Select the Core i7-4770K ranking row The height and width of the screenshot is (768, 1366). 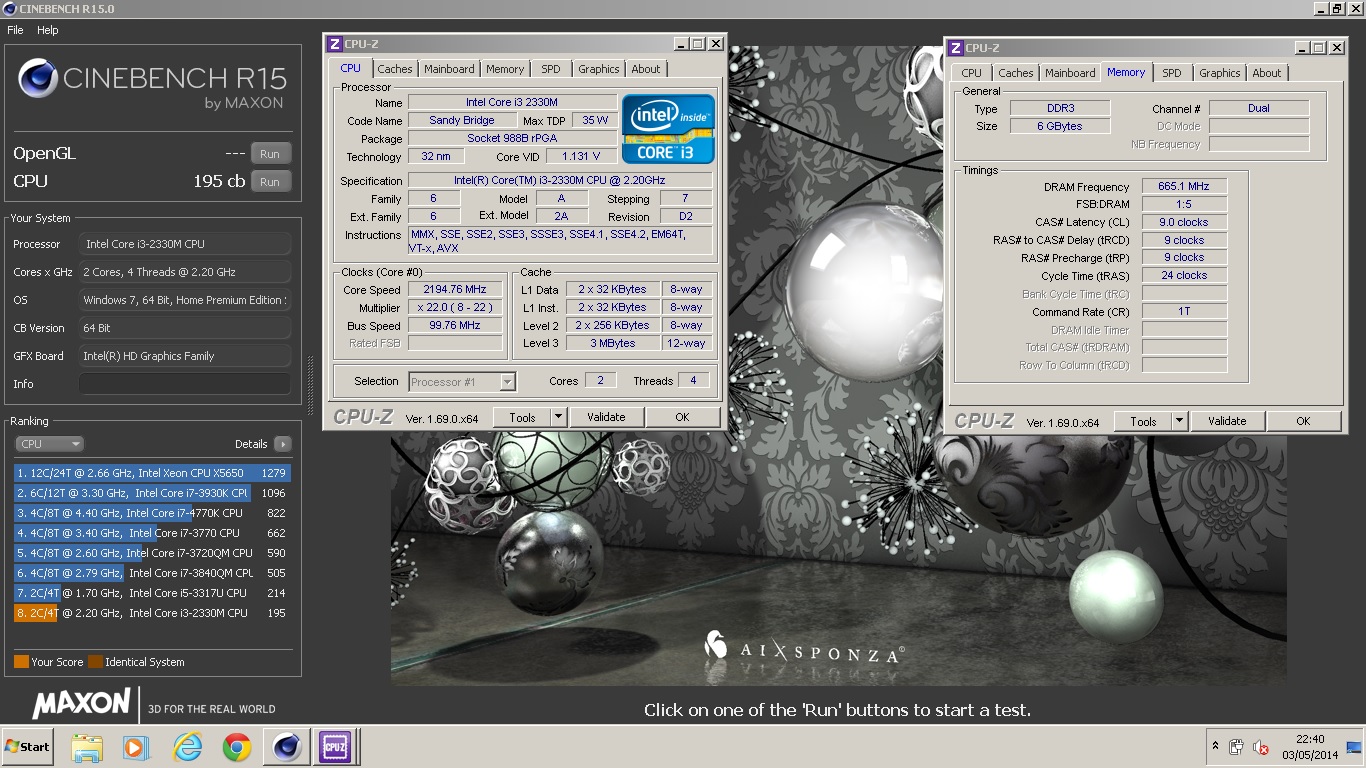click(151, 513)
